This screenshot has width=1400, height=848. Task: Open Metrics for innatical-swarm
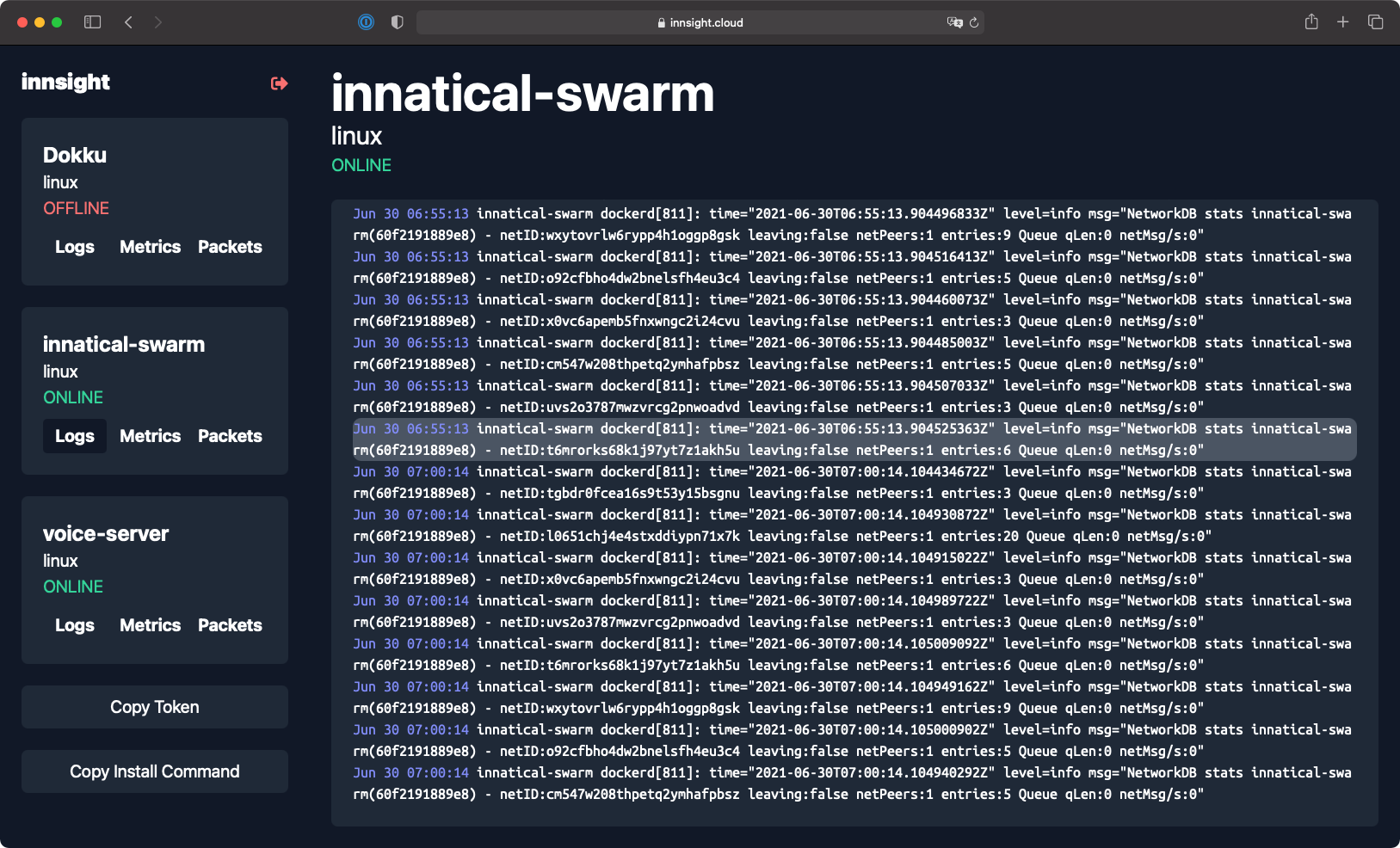[151, 436]
